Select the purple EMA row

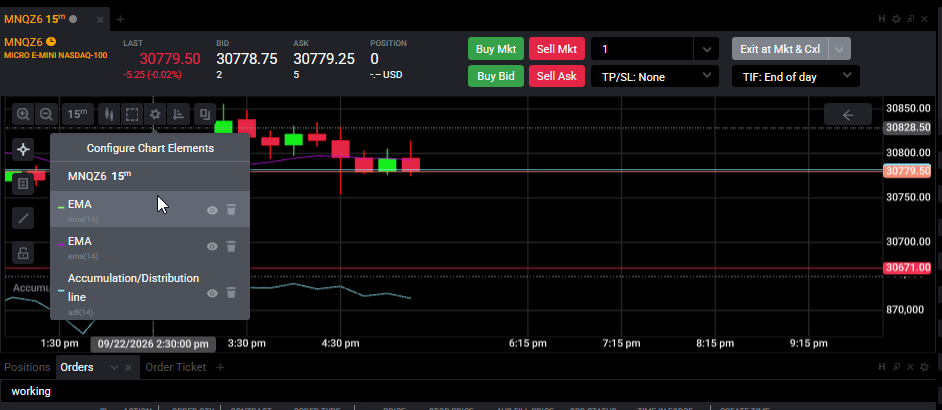150,246
